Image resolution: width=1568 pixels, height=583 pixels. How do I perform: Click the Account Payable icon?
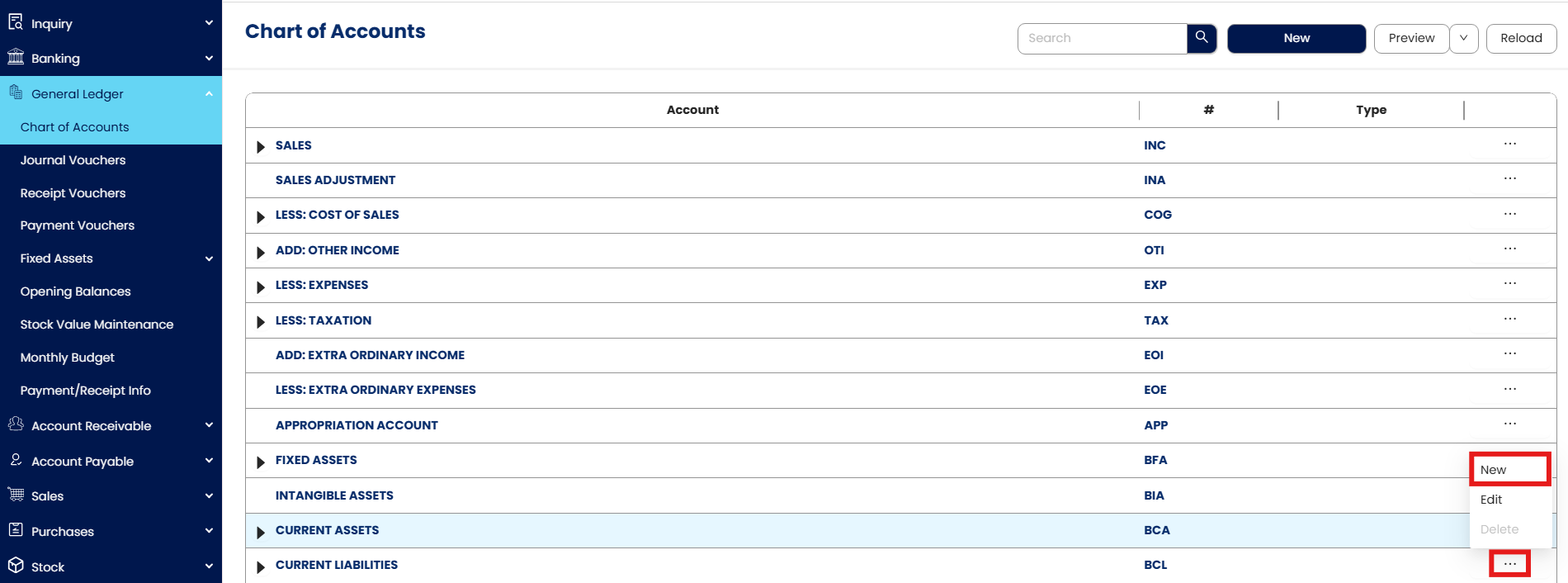(16, 460)
